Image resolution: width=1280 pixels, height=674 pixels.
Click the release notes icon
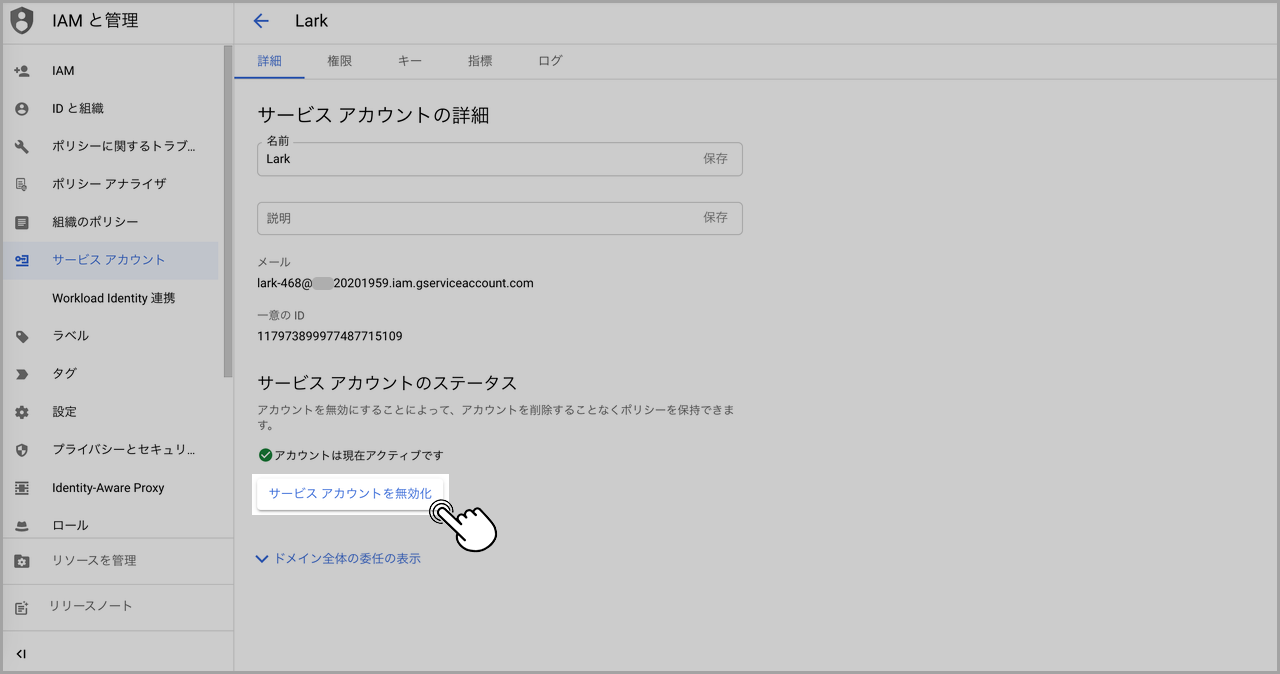21,607
